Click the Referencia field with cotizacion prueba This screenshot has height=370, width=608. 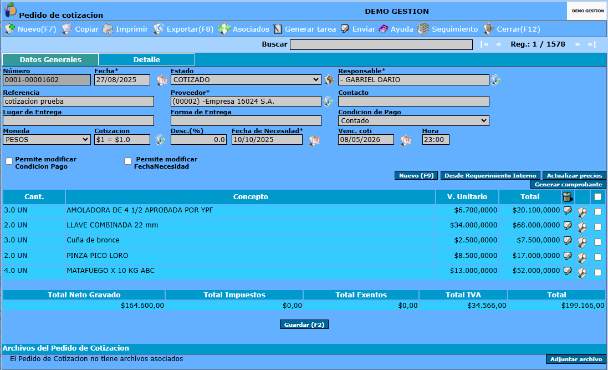click(78, 102)
